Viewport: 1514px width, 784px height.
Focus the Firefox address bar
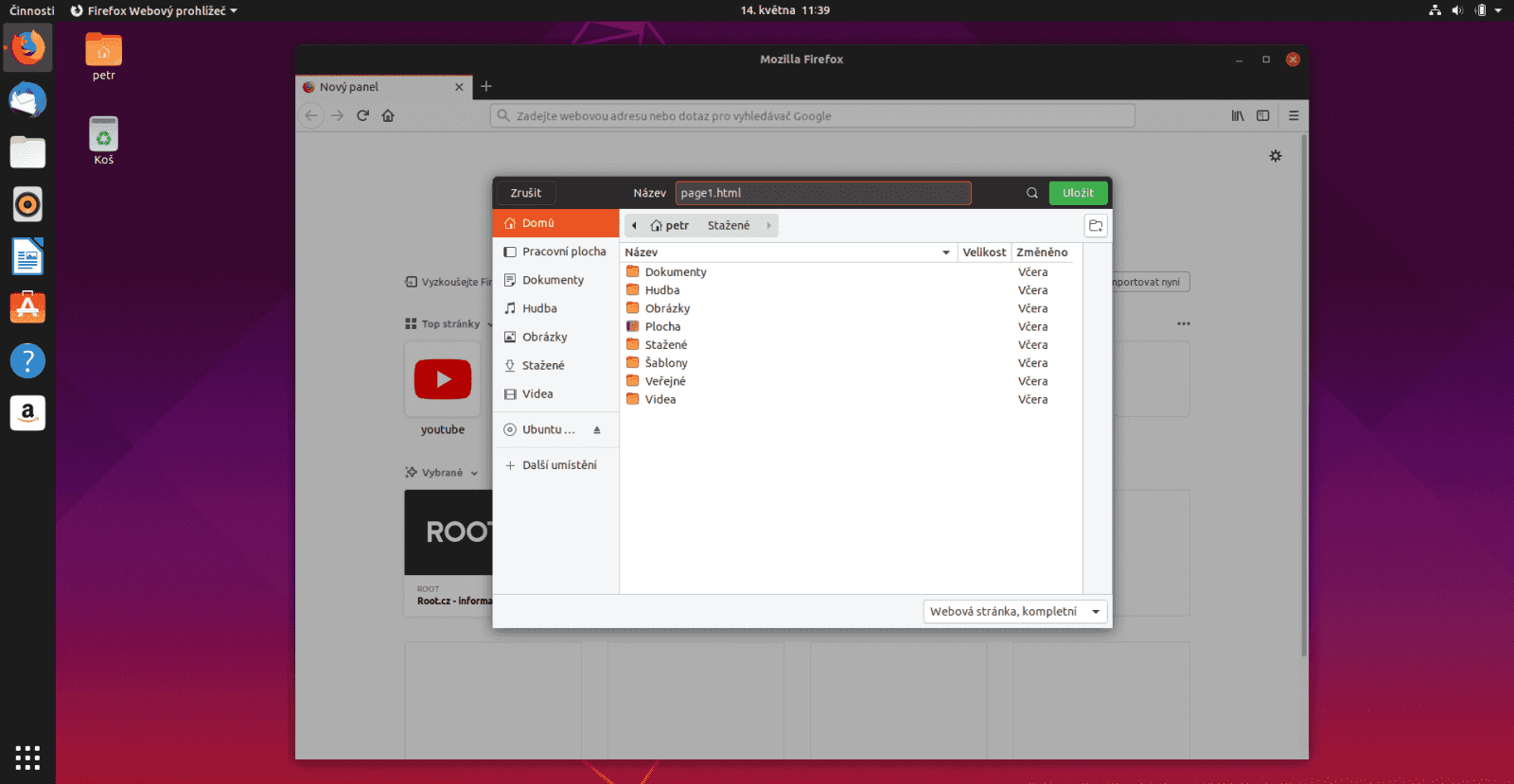[813, 115]
